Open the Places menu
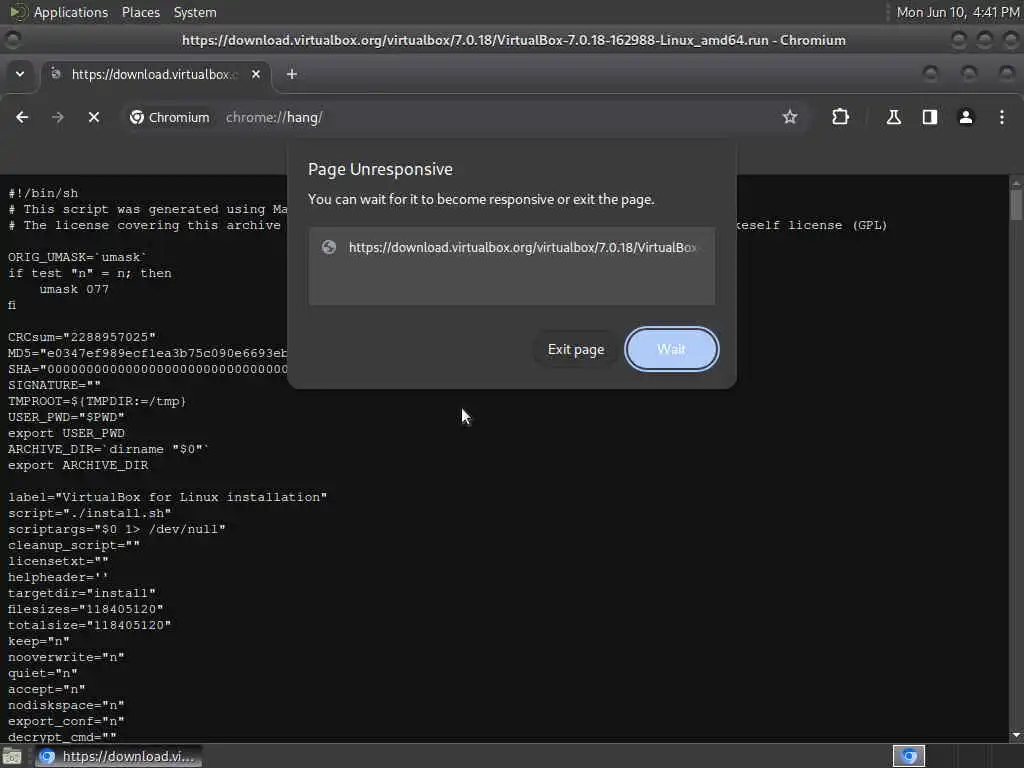 click(x=140, y=12)
